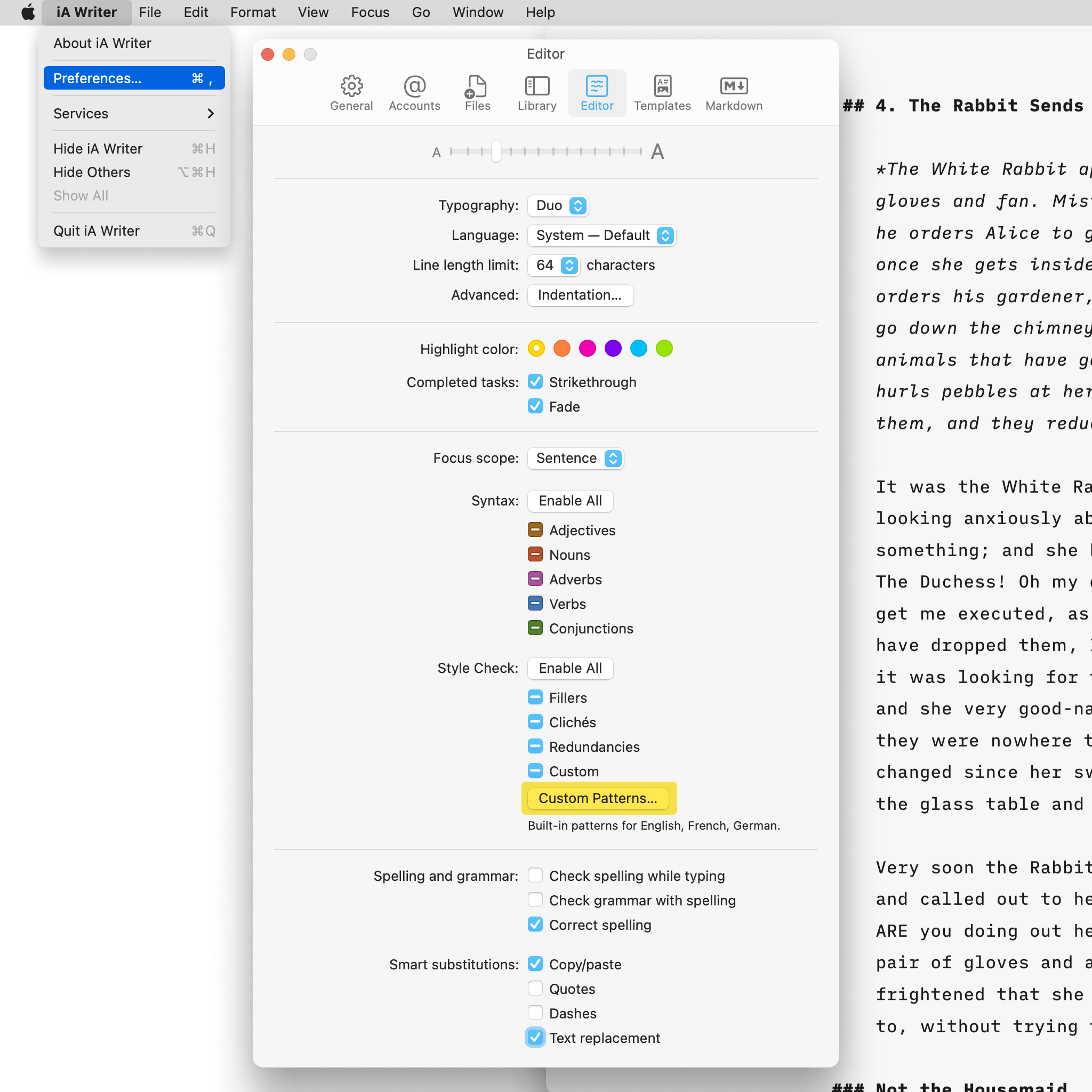Enable Check spelling while typing
The height and width of the screenshot is (1092, 1092).
pyautogui.click(x=535, y=876)
